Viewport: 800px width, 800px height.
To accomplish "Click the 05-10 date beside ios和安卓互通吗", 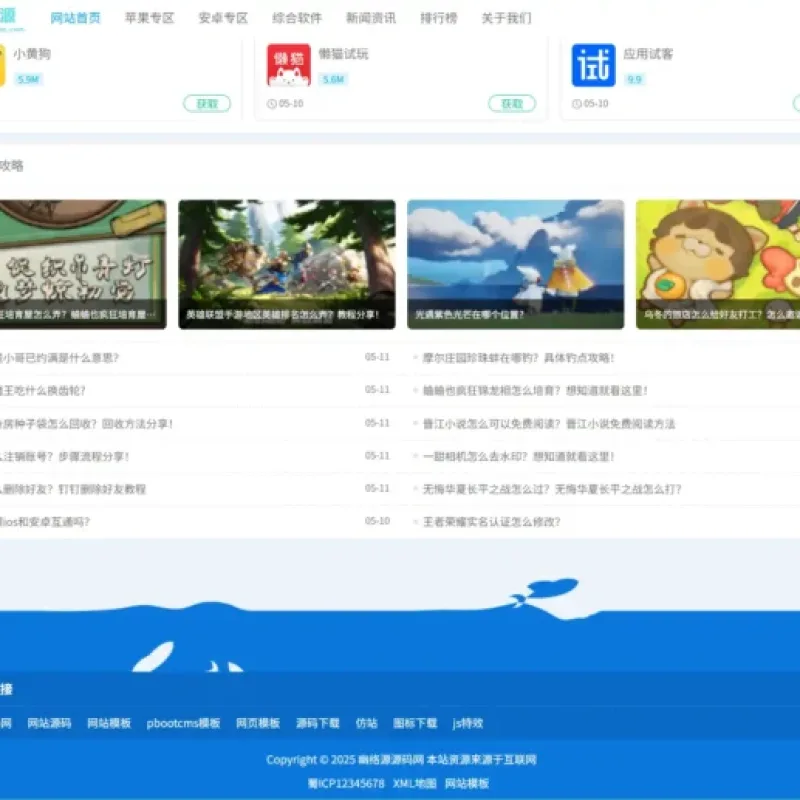I will tap(377, 521).
